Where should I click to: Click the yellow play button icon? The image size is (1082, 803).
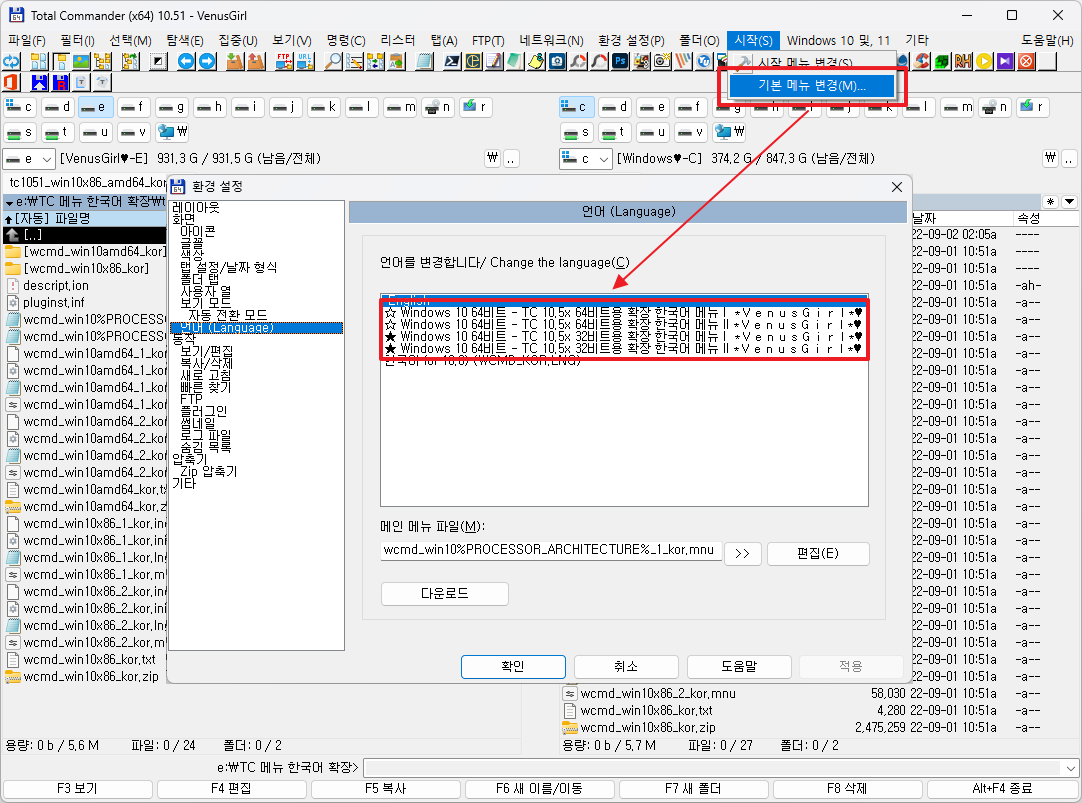click(984, 61)
